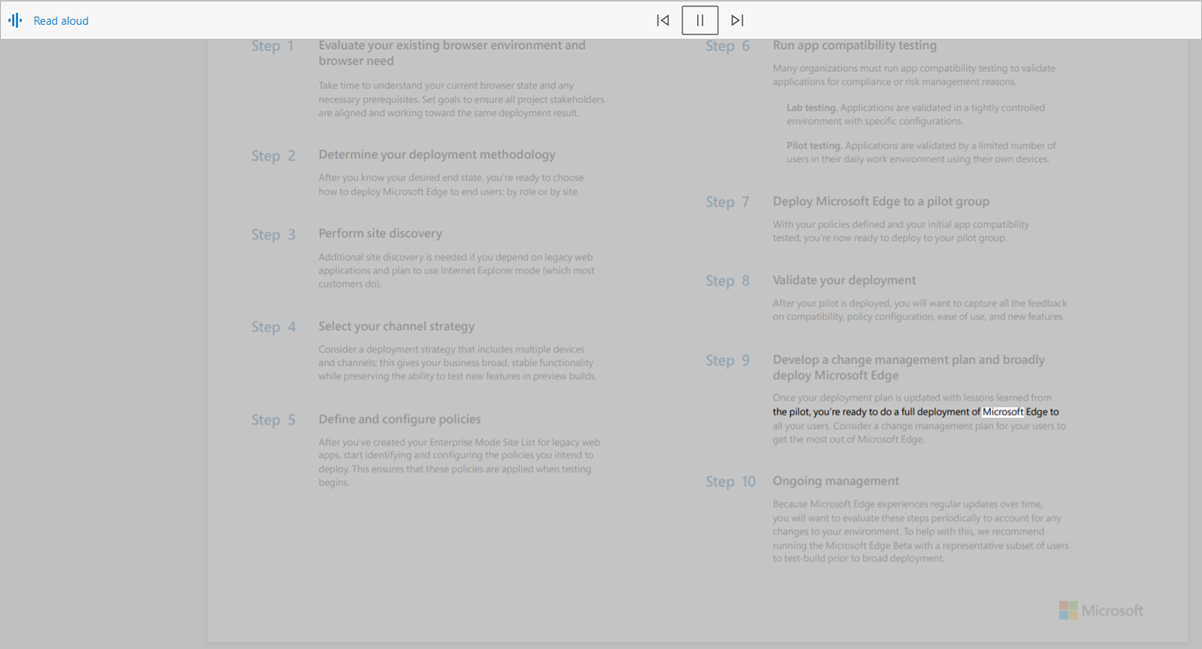
Task: Click the Step 2 deployment methodology heading
Action: tap(437, 154)
